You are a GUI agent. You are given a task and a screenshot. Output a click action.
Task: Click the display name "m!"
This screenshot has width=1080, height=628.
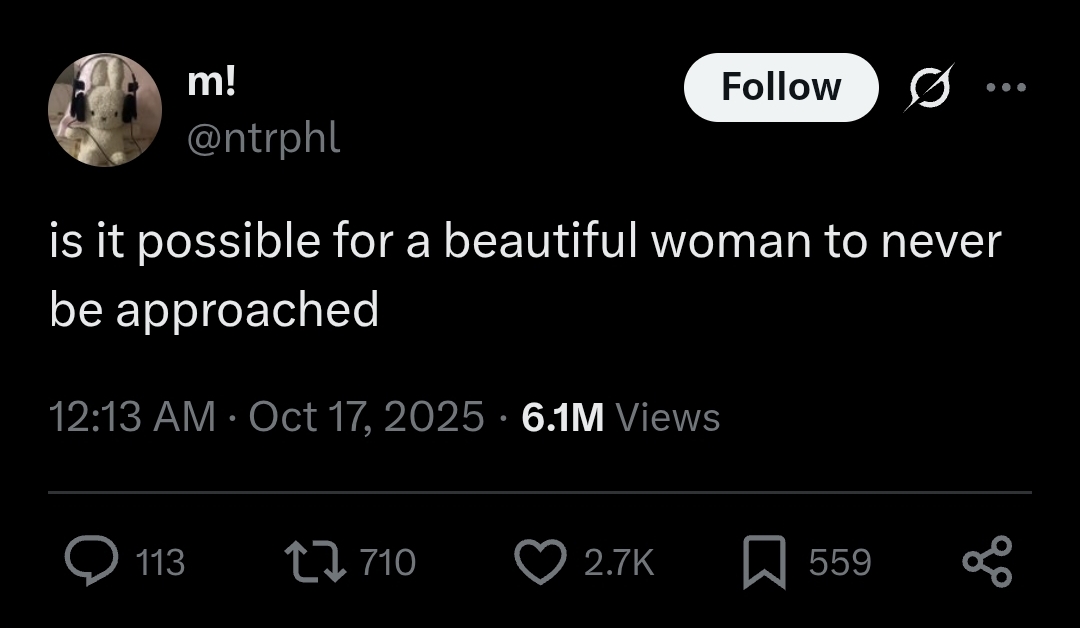211,85
